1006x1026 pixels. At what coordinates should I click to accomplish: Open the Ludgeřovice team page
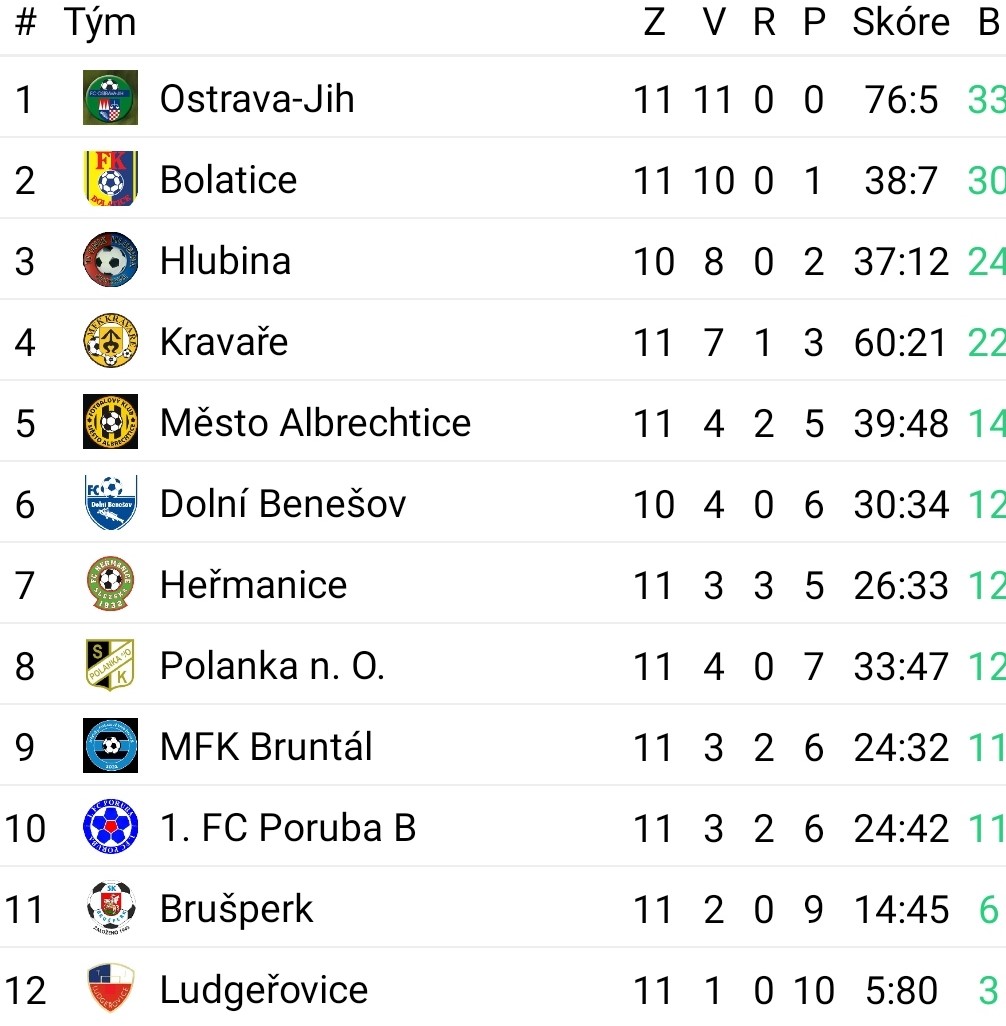264,989
